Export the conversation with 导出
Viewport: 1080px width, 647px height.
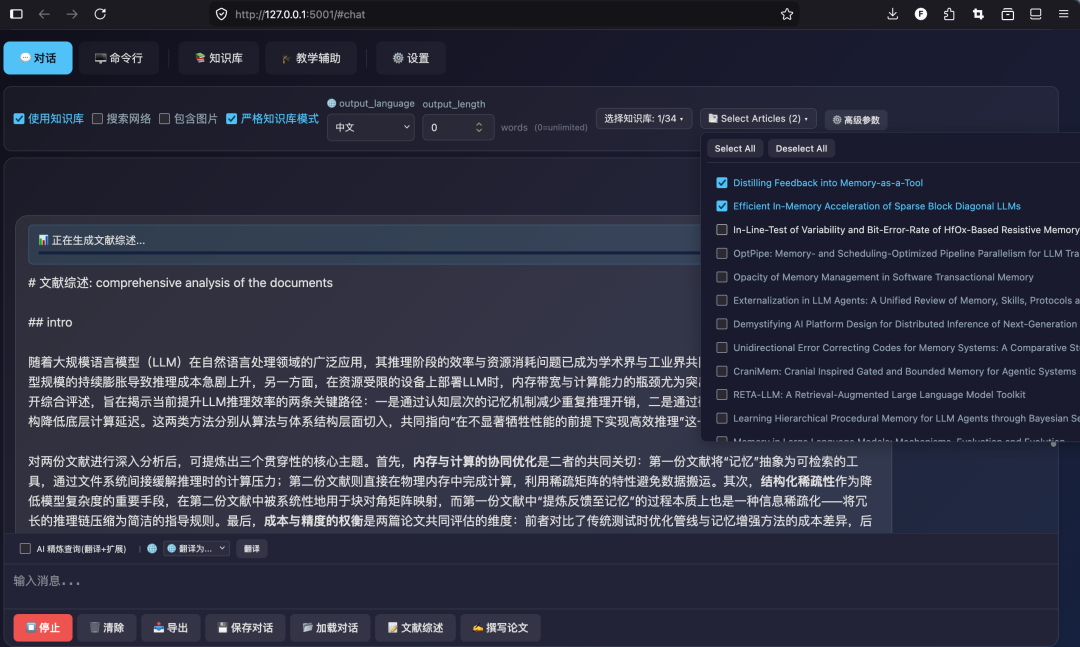pyautogui.click(x=171, y=628)
